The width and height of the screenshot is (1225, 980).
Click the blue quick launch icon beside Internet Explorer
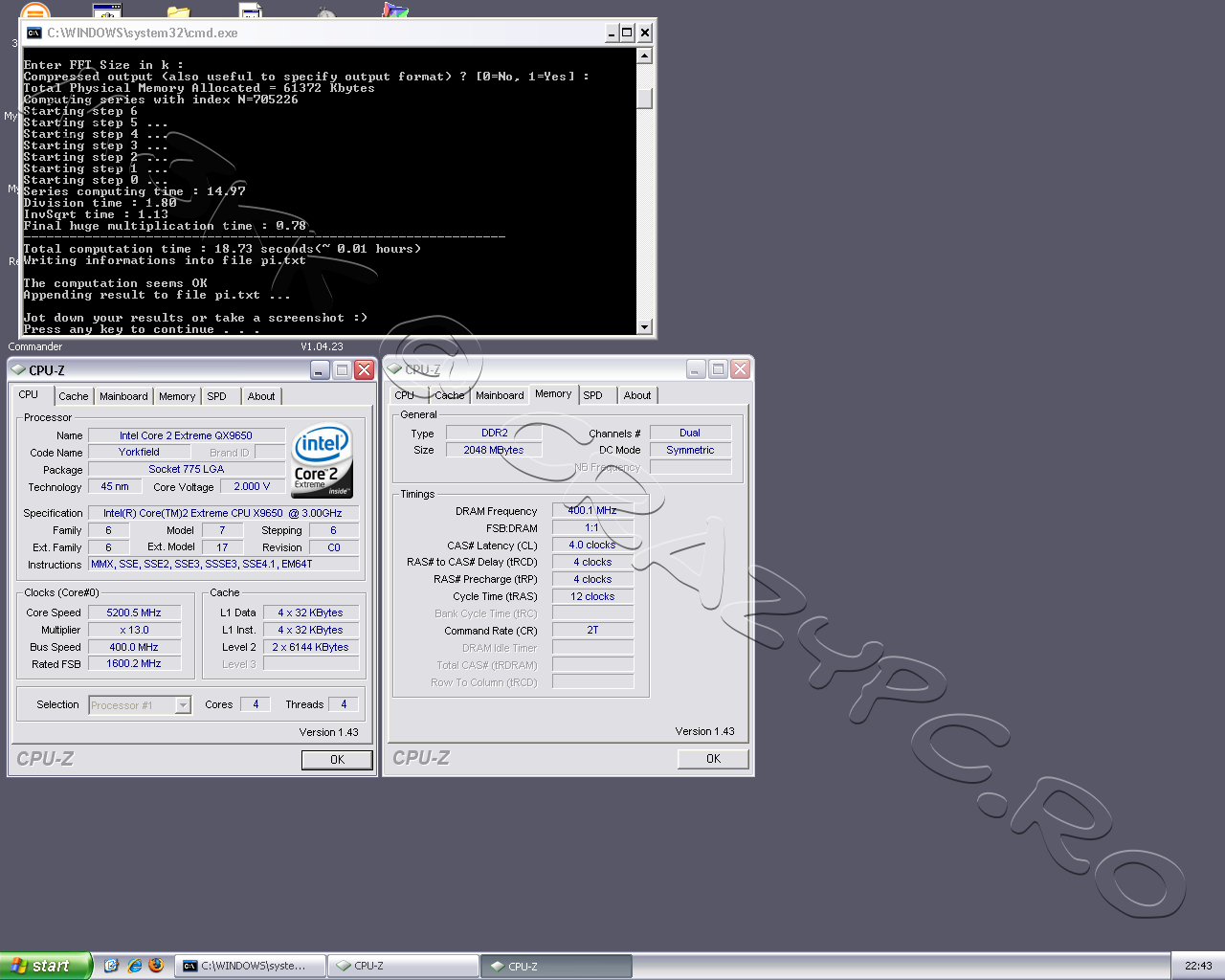click(111, 966)
